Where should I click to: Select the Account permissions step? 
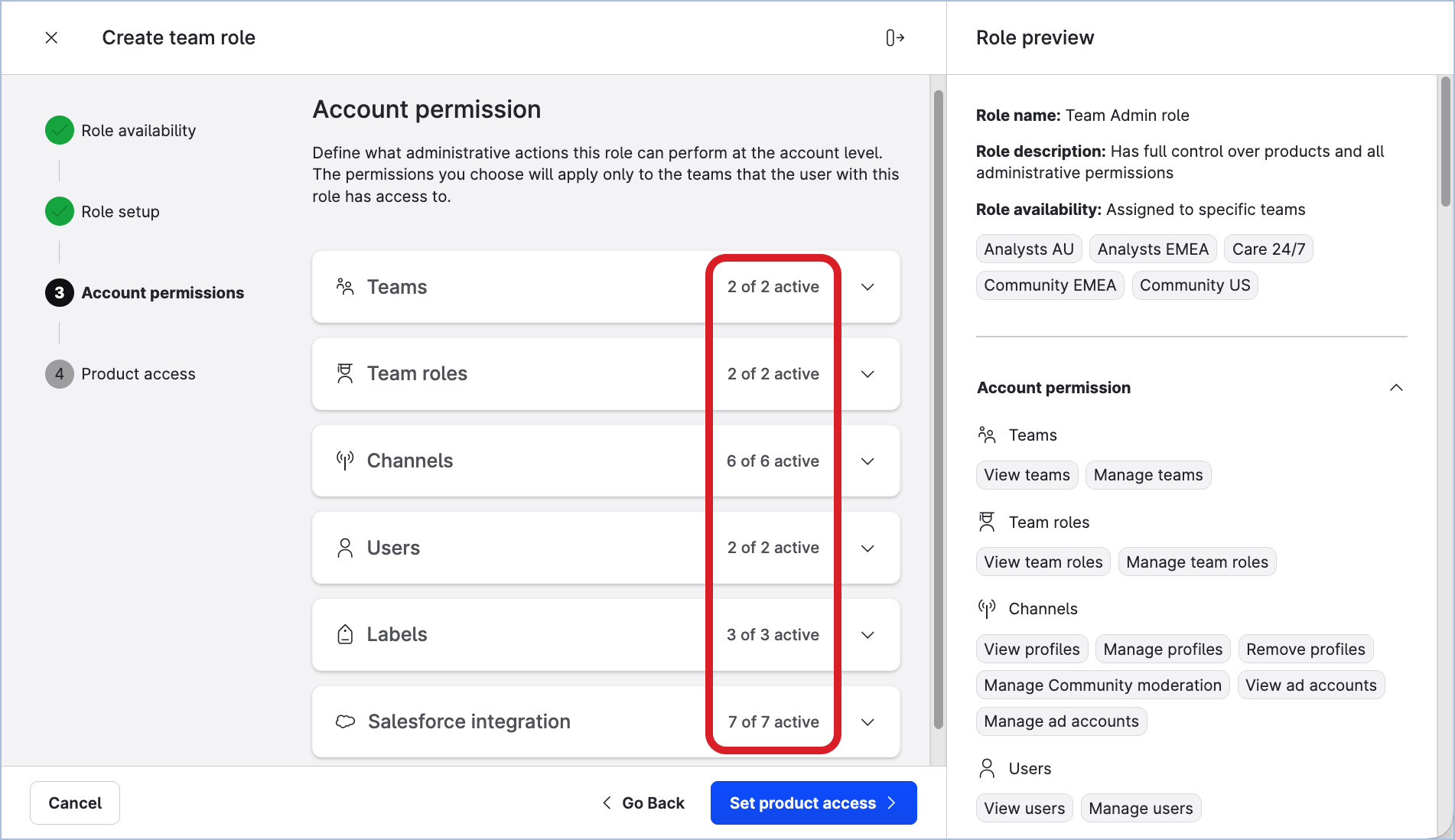tap(162, 293)
